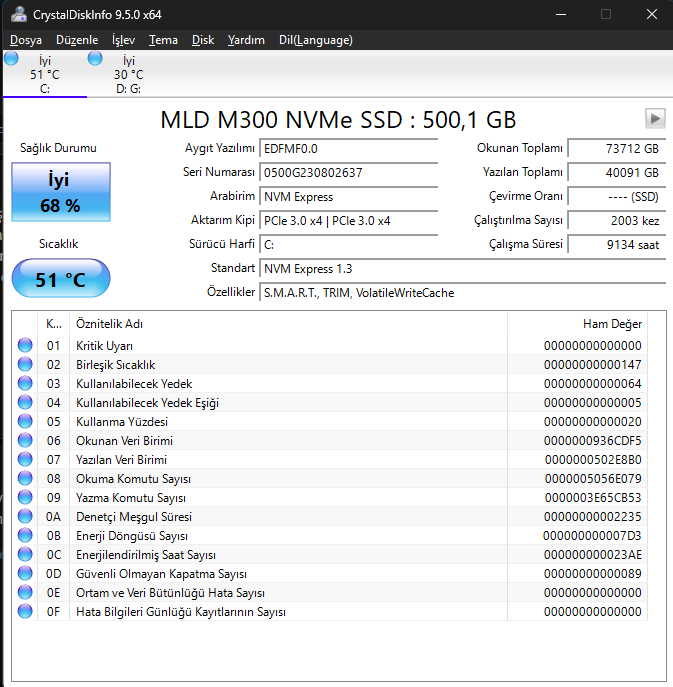Open the Tema menu
Image resolution: width=673 pixels, height=687 pixels.
(x=163, y=40)
